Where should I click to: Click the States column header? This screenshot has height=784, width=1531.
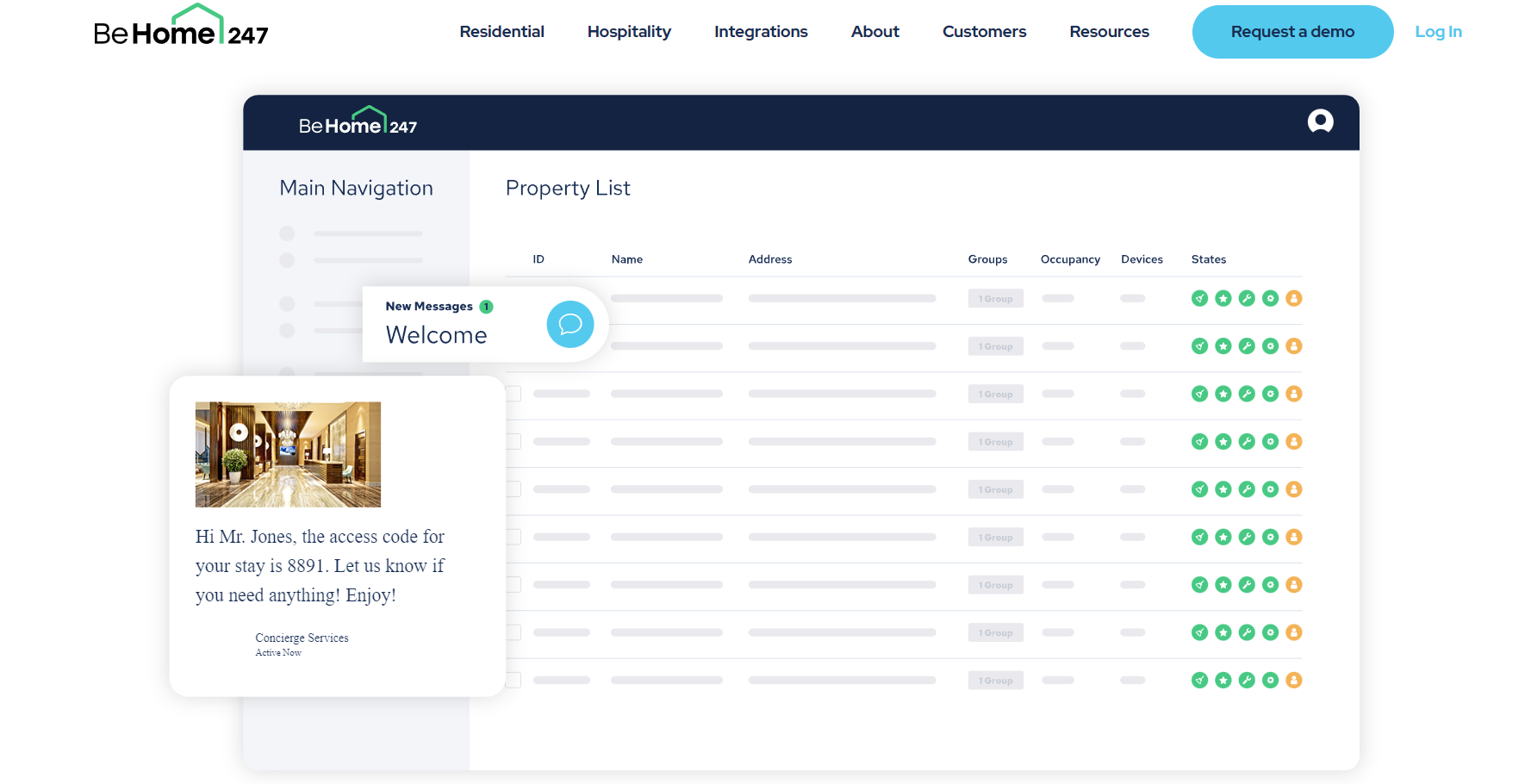pyautogui.click(x=1208, y=259)
